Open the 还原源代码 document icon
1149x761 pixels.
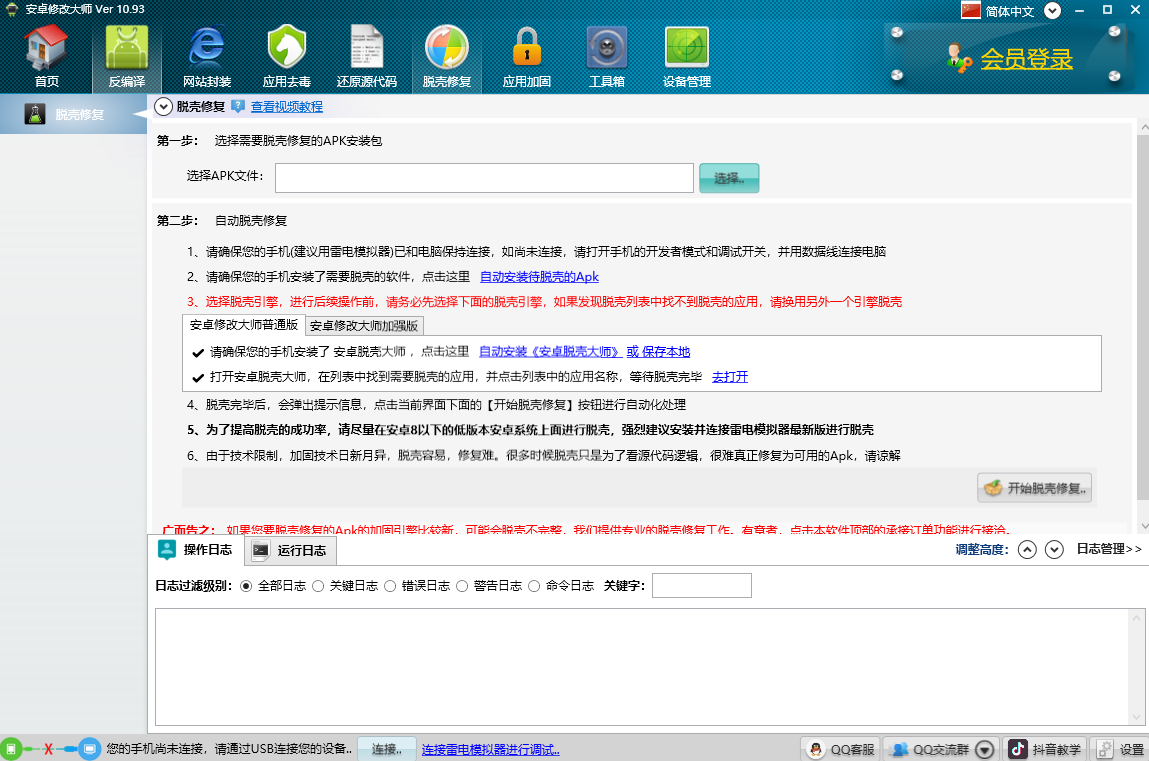[366, 56]
